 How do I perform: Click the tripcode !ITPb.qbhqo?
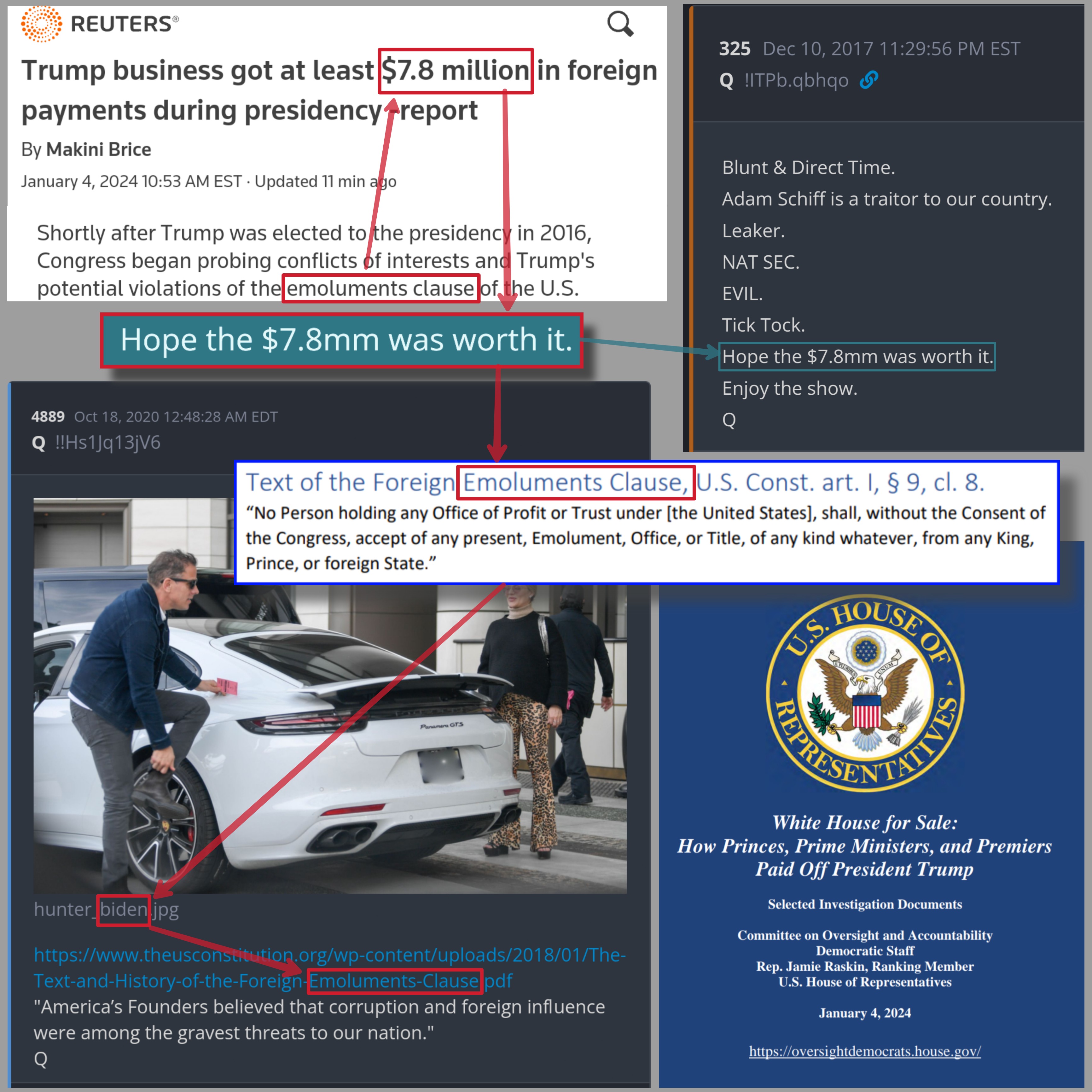(796, 80)
